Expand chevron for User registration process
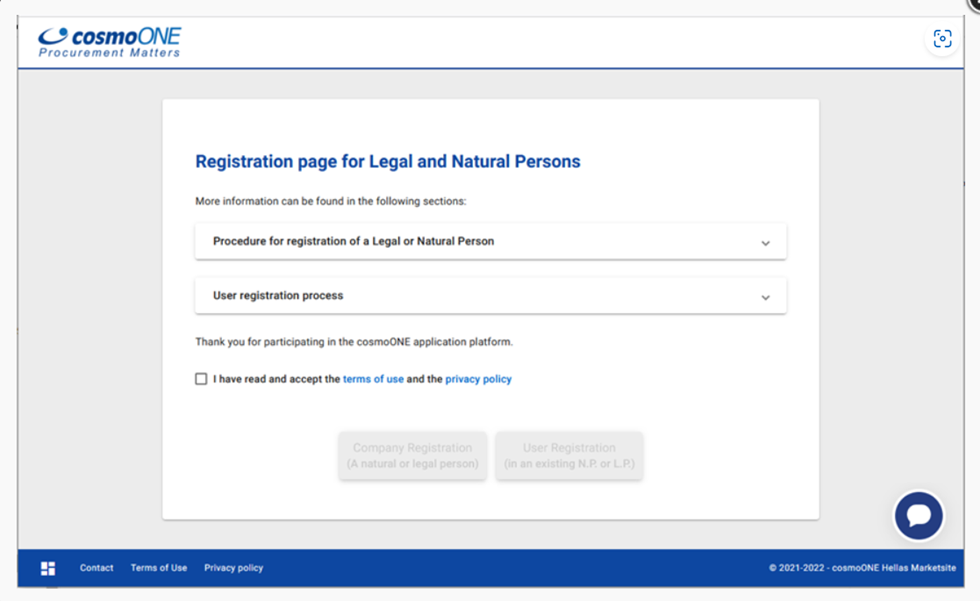 [765, 297]
